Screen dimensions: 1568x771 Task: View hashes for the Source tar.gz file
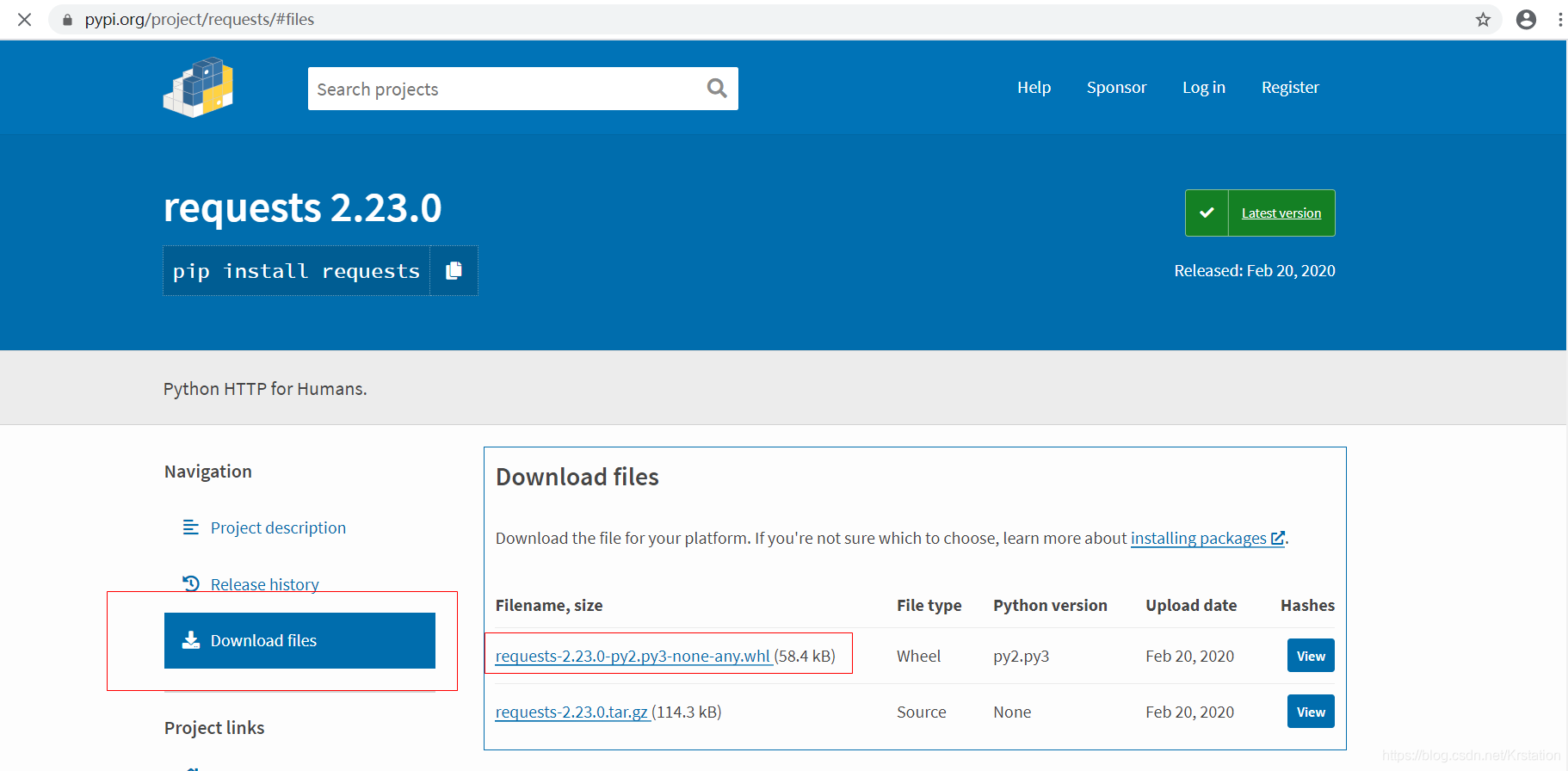tap(1311, 712)
